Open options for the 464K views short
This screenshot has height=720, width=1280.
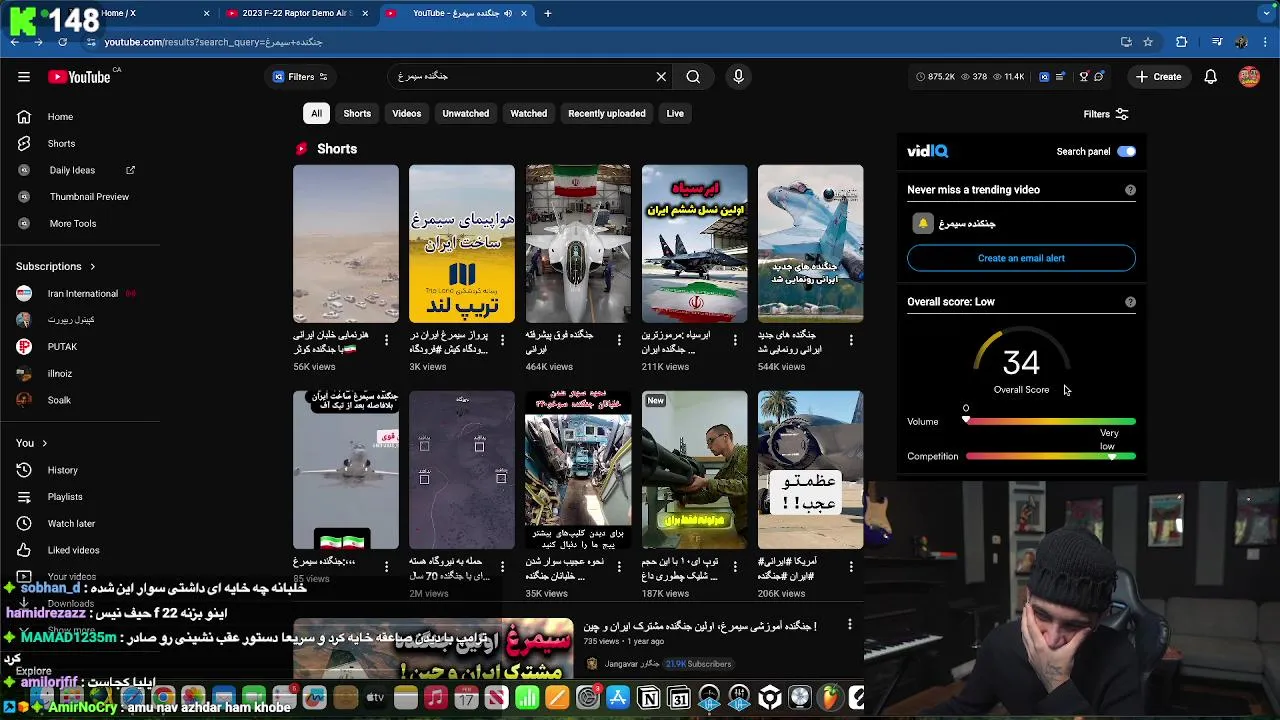pos(618,340)
